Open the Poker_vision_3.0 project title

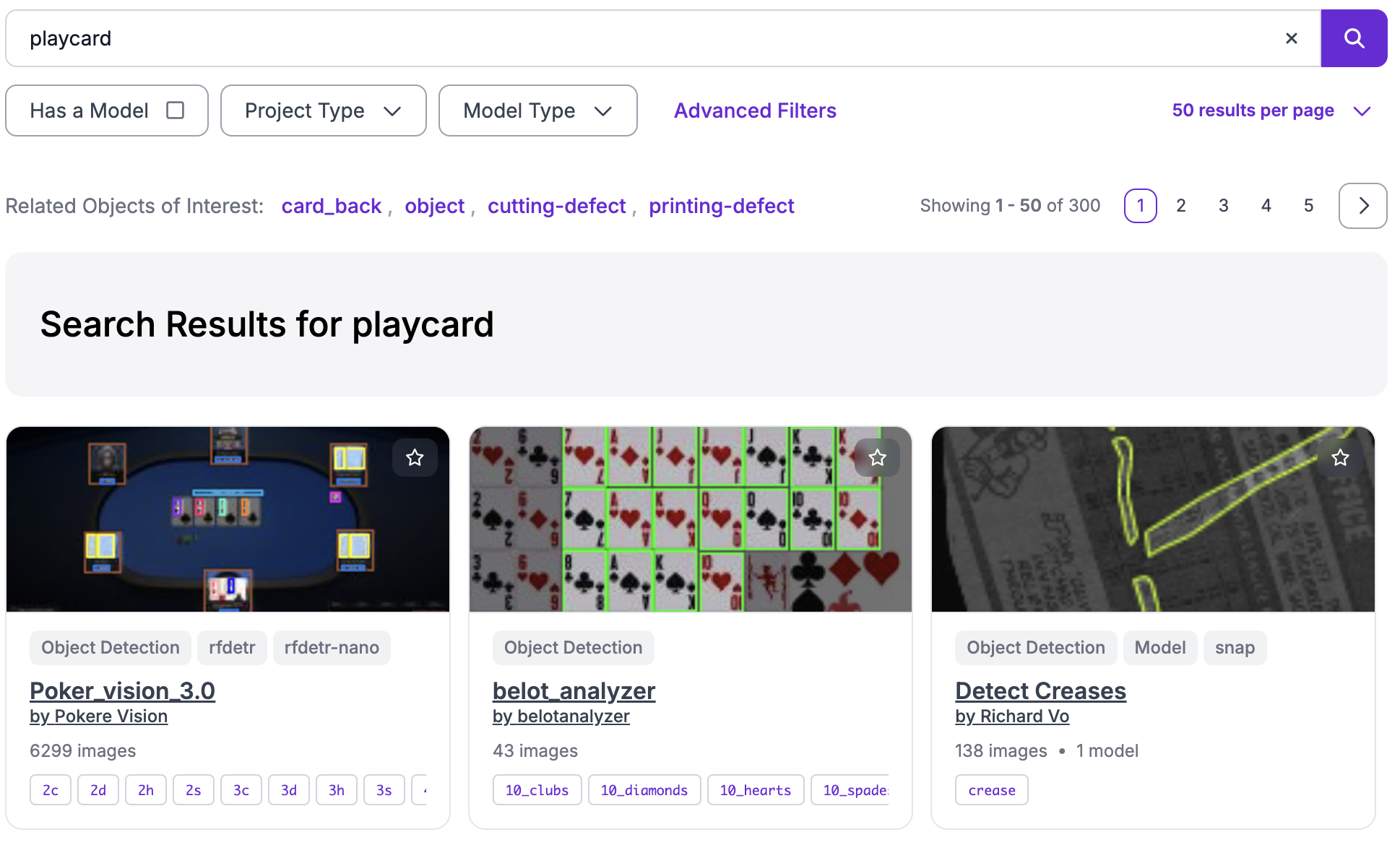pyautogui.click(x=122, y=690)
